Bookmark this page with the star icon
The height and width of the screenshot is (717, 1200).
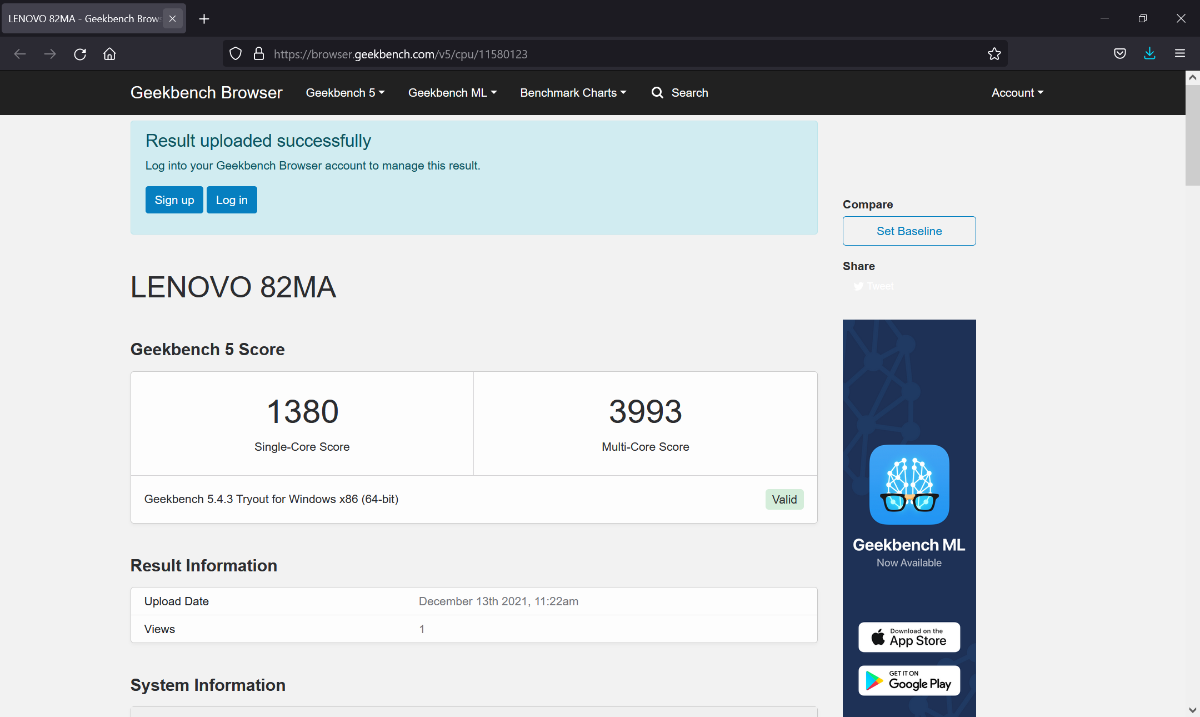click(994, 54)
